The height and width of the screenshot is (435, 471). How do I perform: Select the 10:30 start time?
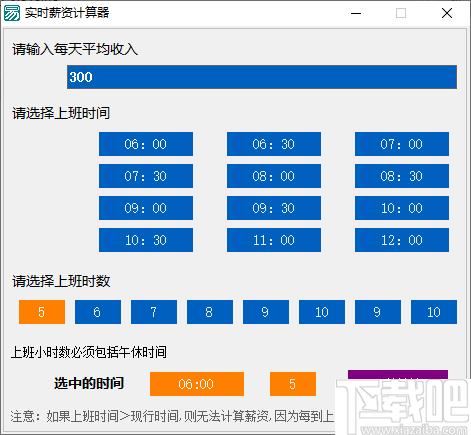click(146, 240)
